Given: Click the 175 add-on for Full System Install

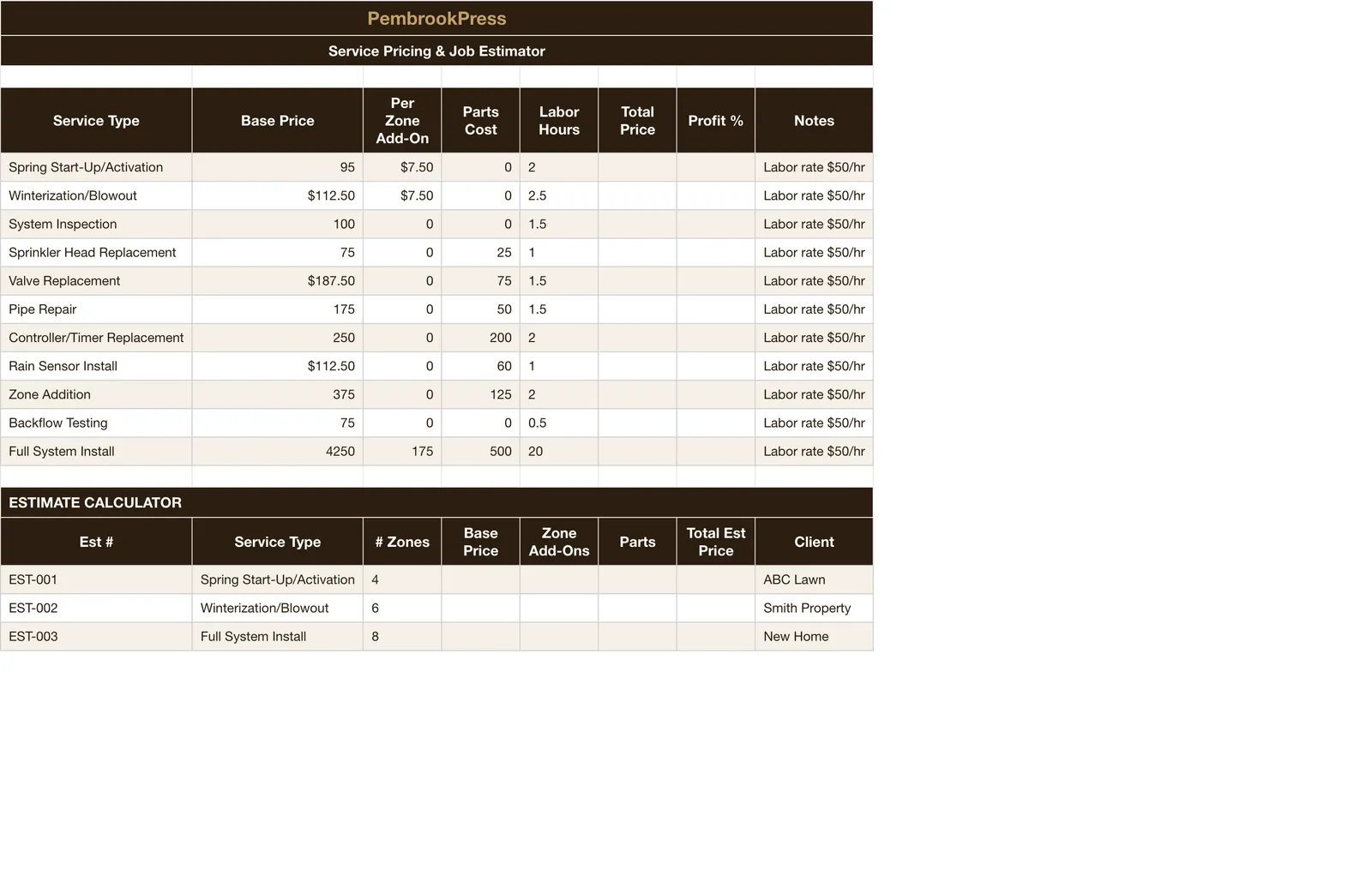Looking at the screenshot, I should coord(402,451).
